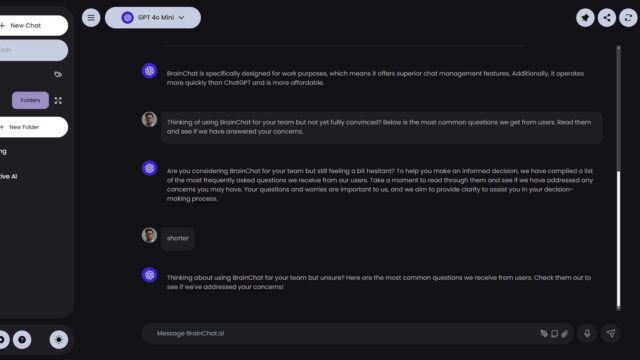Attach a file using the paperclip icon

coord(564,334)
